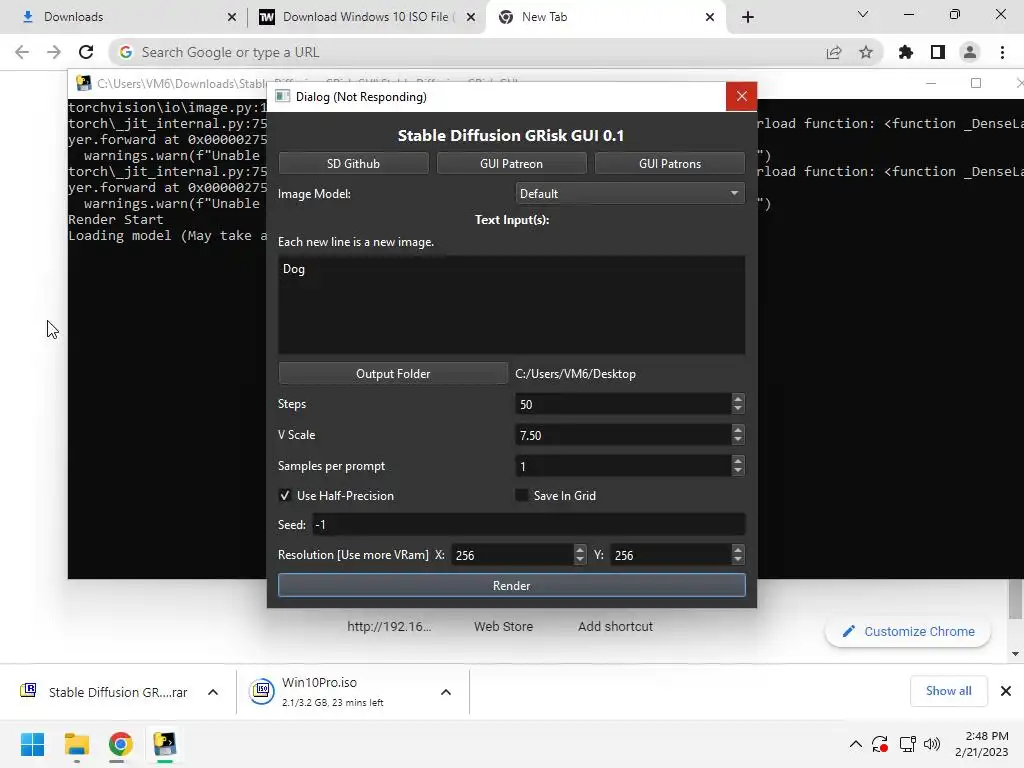
Task: Increase the Resolution X value
Action: point(580,550)
